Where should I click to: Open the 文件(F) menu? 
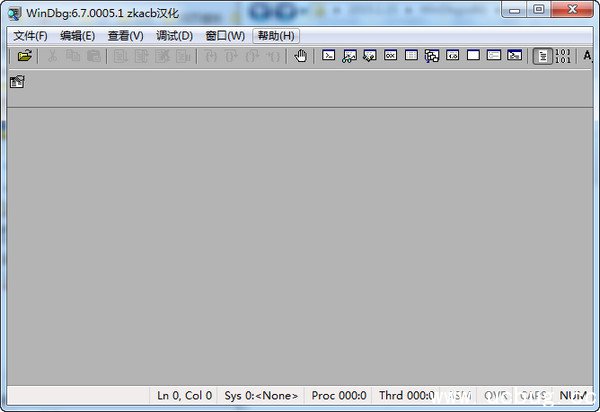30,35
